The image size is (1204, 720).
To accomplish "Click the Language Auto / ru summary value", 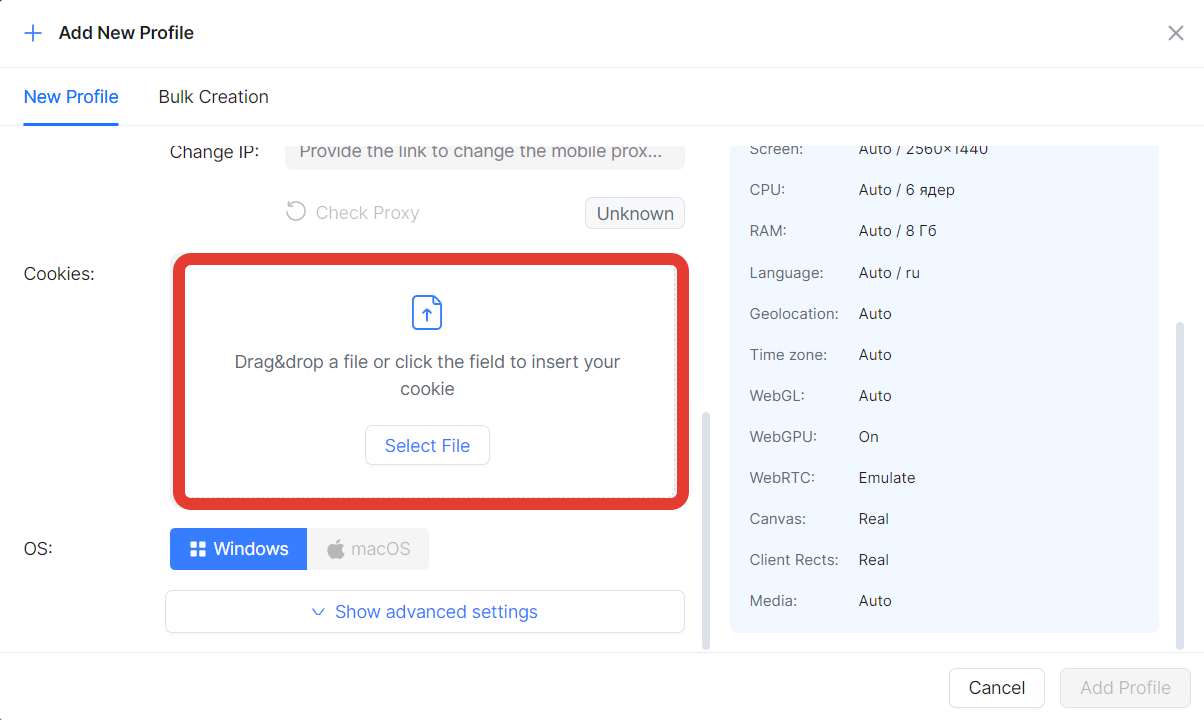I will (889, 273).
